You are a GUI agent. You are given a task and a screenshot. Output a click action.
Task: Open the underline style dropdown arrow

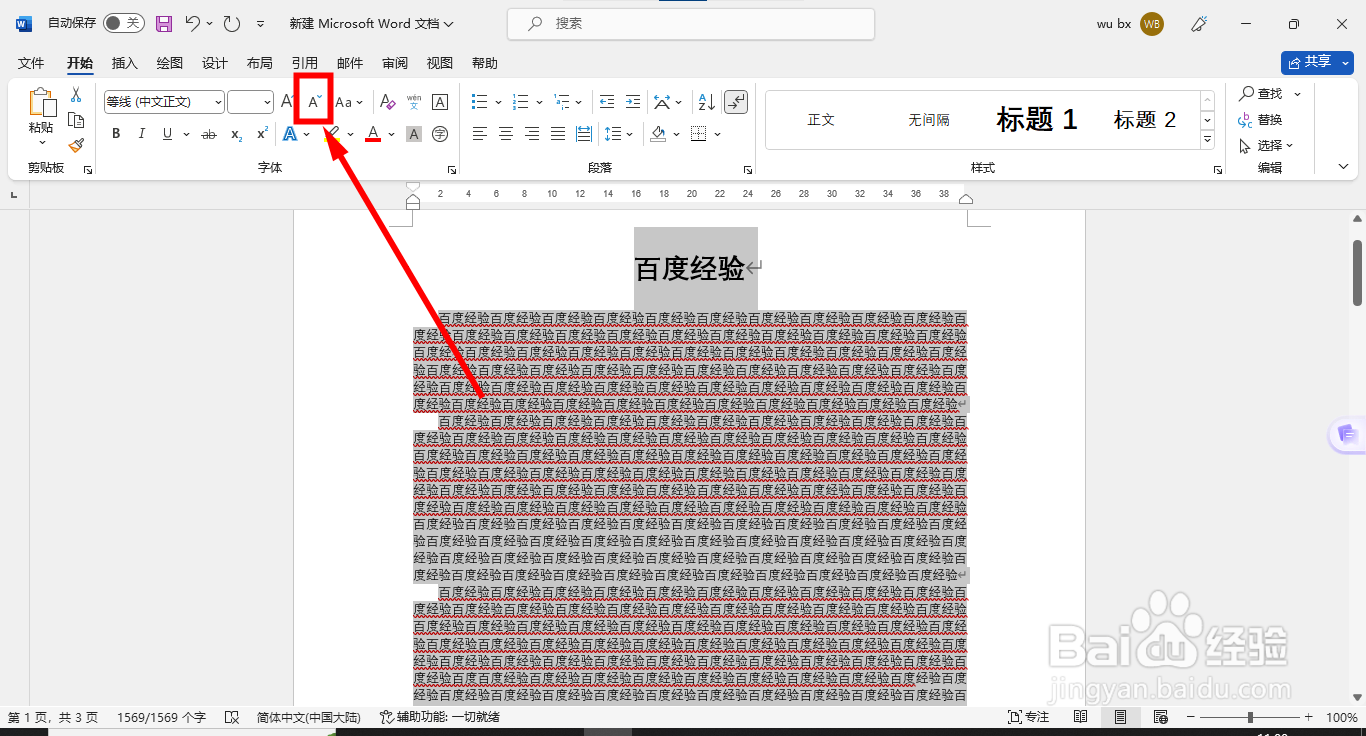coord(186,134)
